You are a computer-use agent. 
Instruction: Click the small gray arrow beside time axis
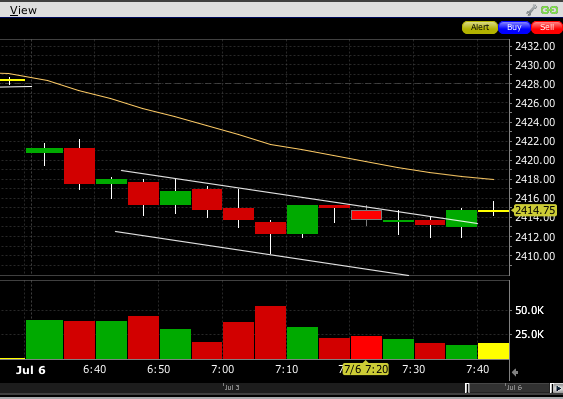(x=515, y=372)
